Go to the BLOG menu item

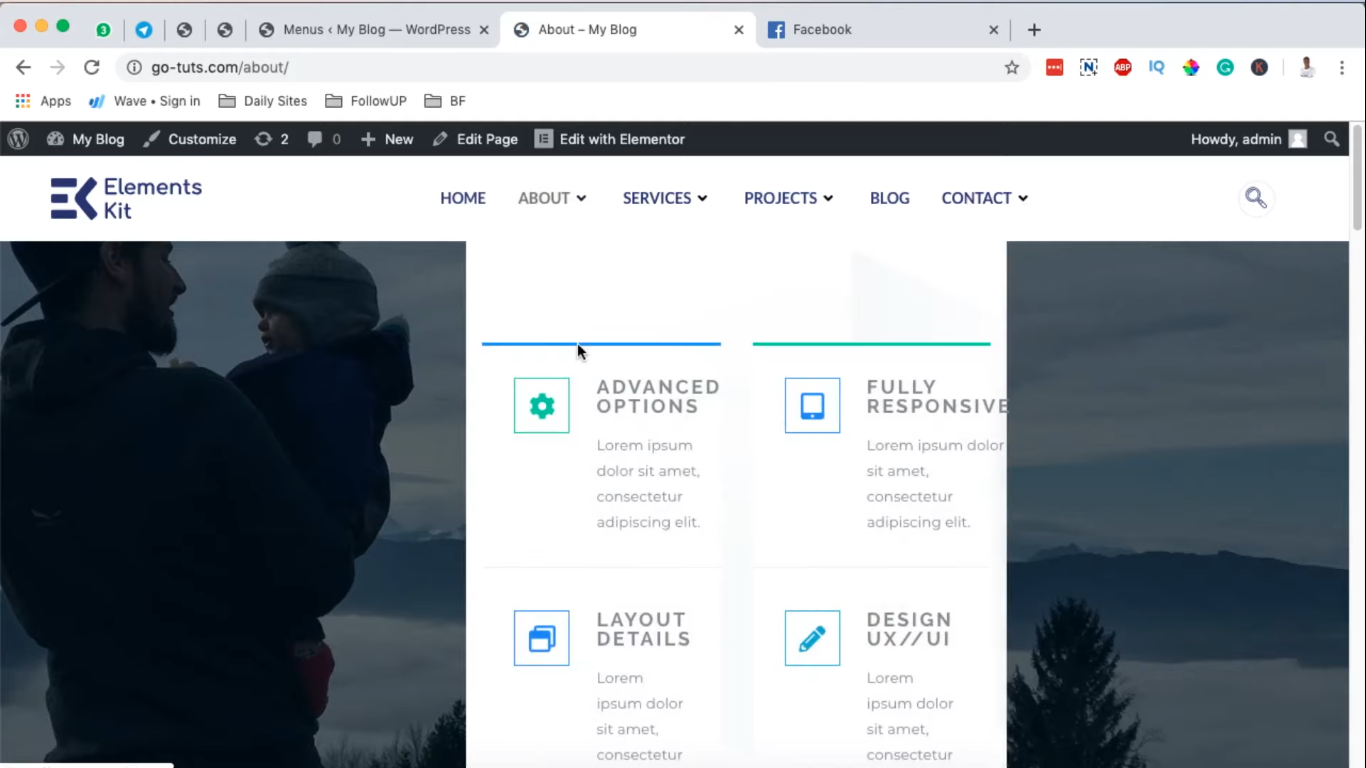click(x=890, y=198)
